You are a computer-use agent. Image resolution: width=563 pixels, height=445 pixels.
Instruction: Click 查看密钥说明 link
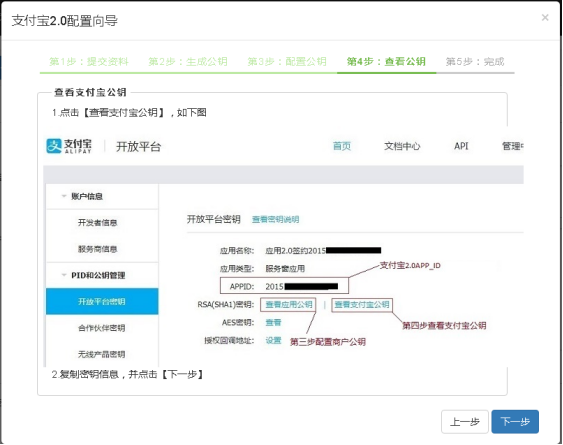[275, 219]
